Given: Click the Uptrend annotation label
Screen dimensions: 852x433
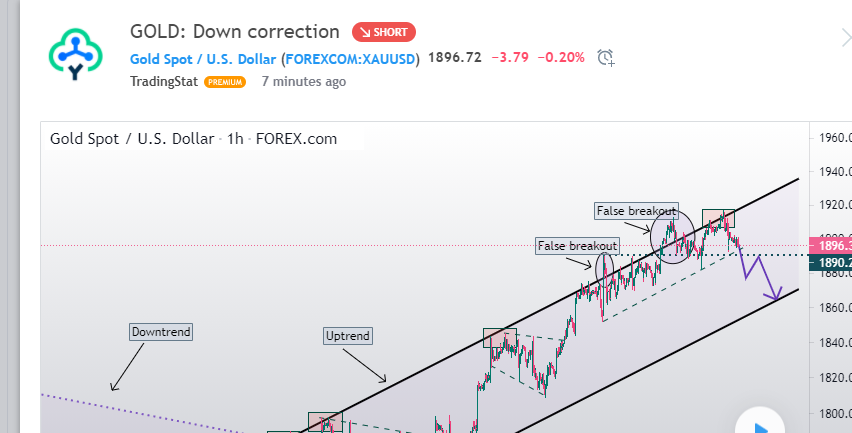Looking at the screenshot, I should pos(348,336).
